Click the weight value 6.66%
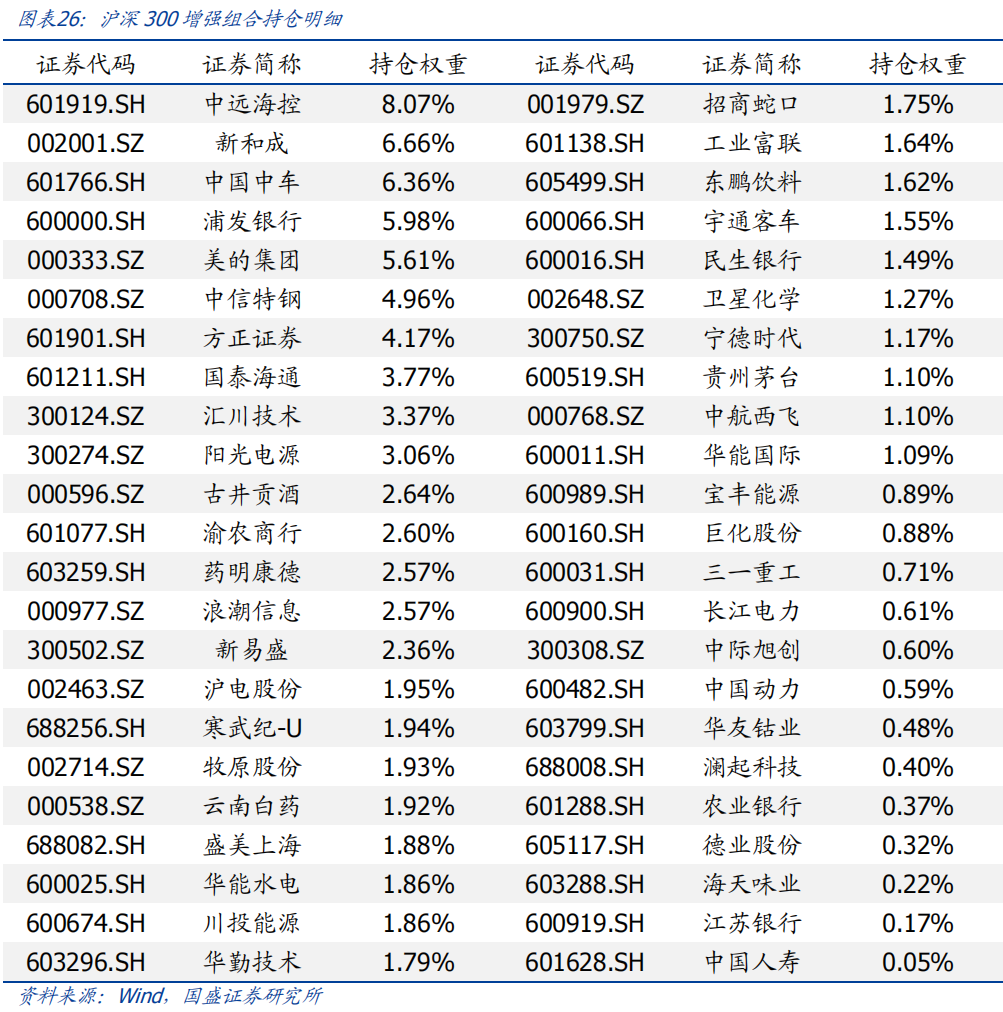1003x1012 pixels. tap(418, 143)
